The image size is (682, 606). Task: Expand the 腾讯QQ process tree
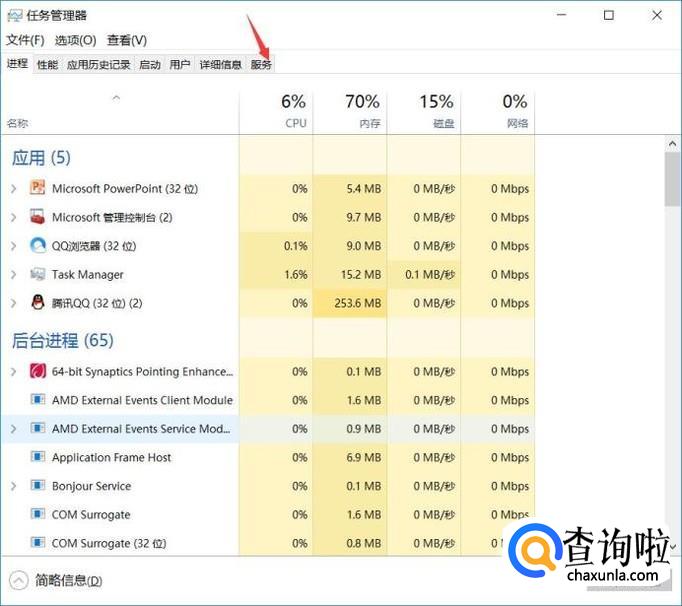pos(13,303)
